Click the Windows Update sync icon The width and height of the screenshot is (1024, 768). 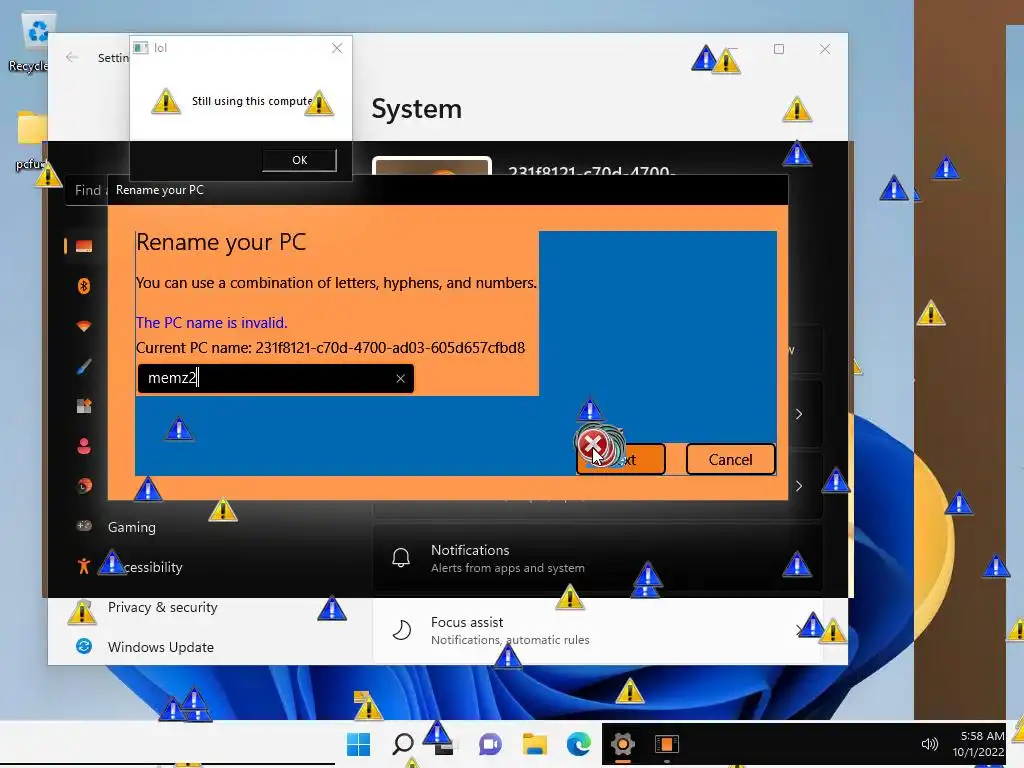click(x=84, y=647)
